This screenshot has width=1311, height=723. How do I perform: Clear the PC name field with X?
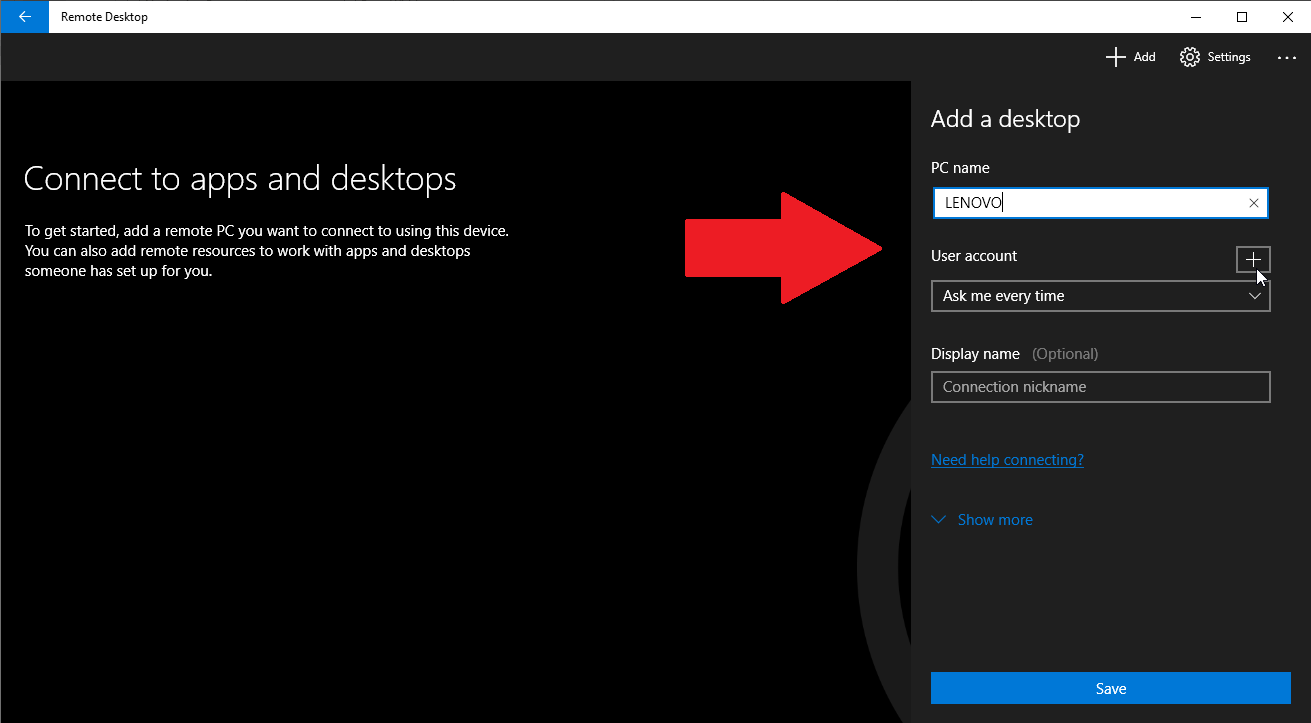[1254, 203]
